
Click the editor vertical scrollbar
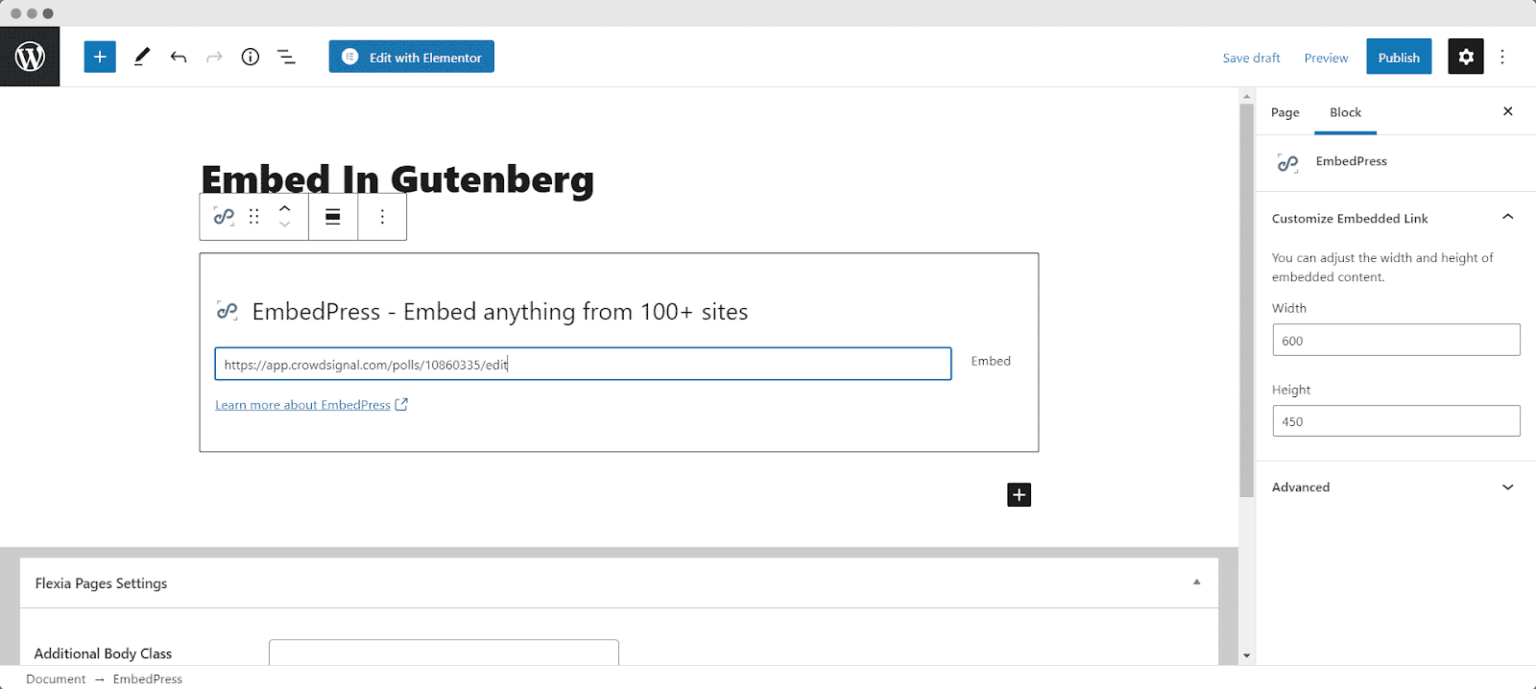(x=1245, y=300)
